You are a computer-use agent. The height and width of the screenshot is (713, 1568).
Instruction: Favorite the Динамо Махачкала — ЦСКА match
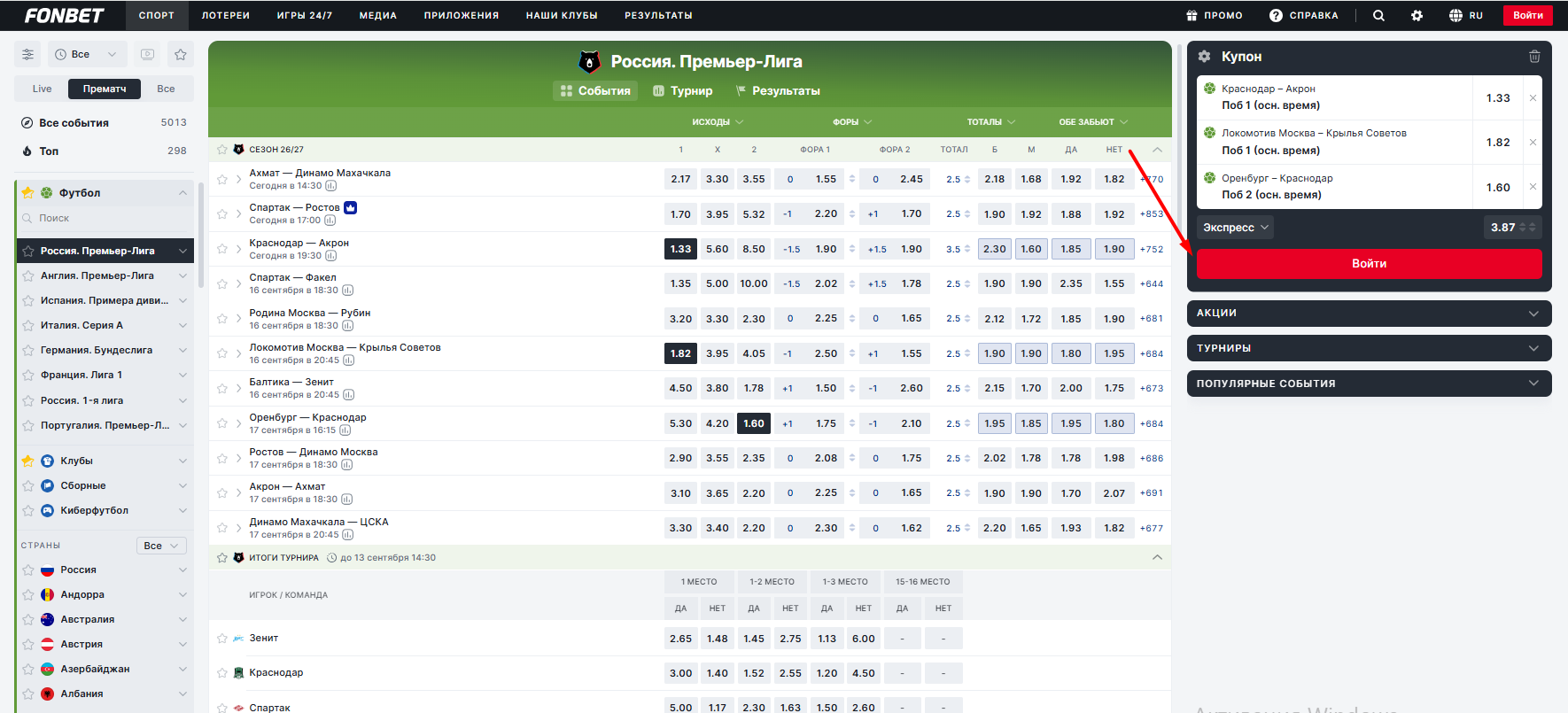coord(222,528)
